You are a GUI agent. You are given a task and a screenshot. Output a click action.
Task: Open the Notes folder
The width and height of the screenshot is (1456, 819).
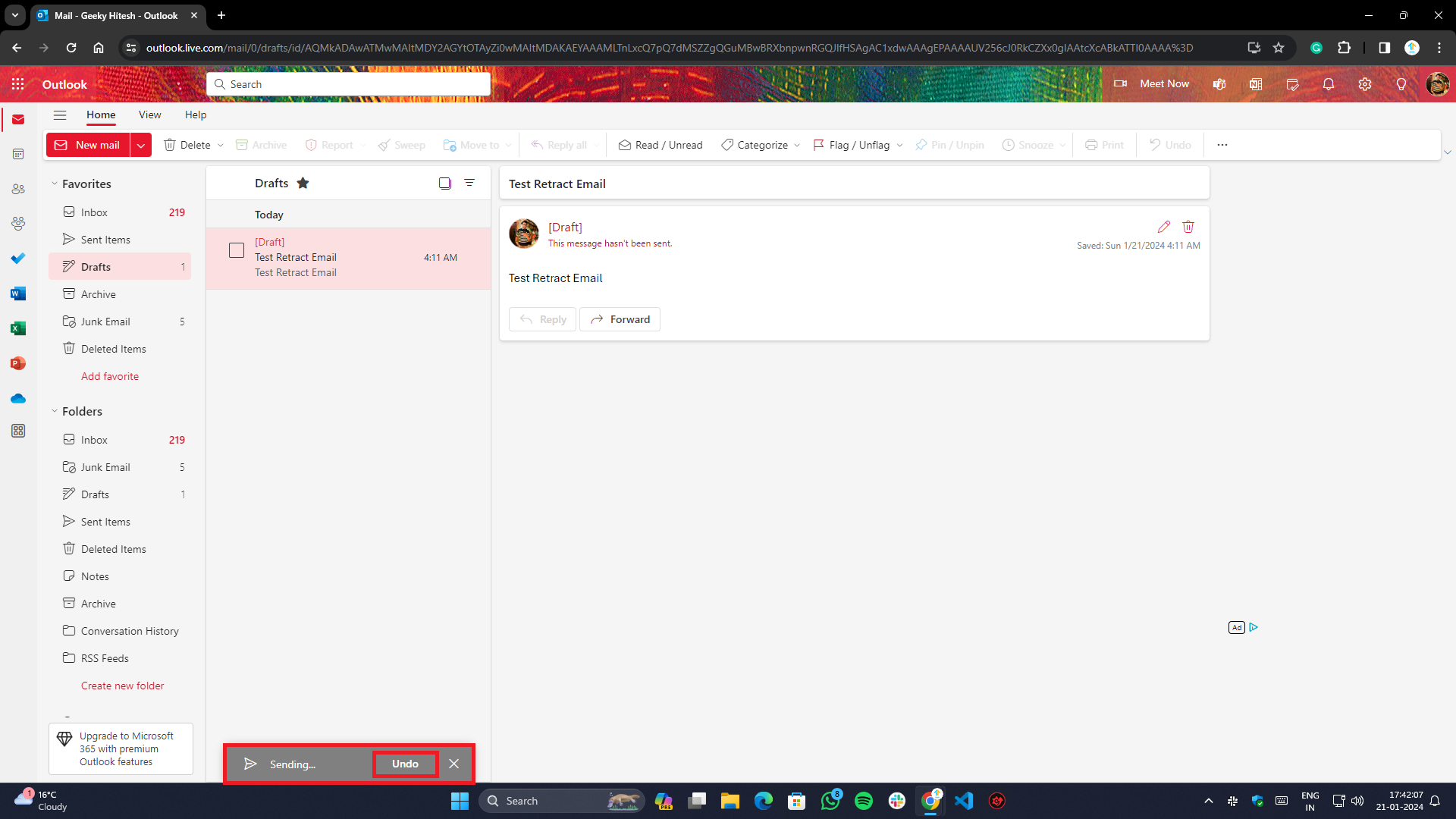coord(120,576)
